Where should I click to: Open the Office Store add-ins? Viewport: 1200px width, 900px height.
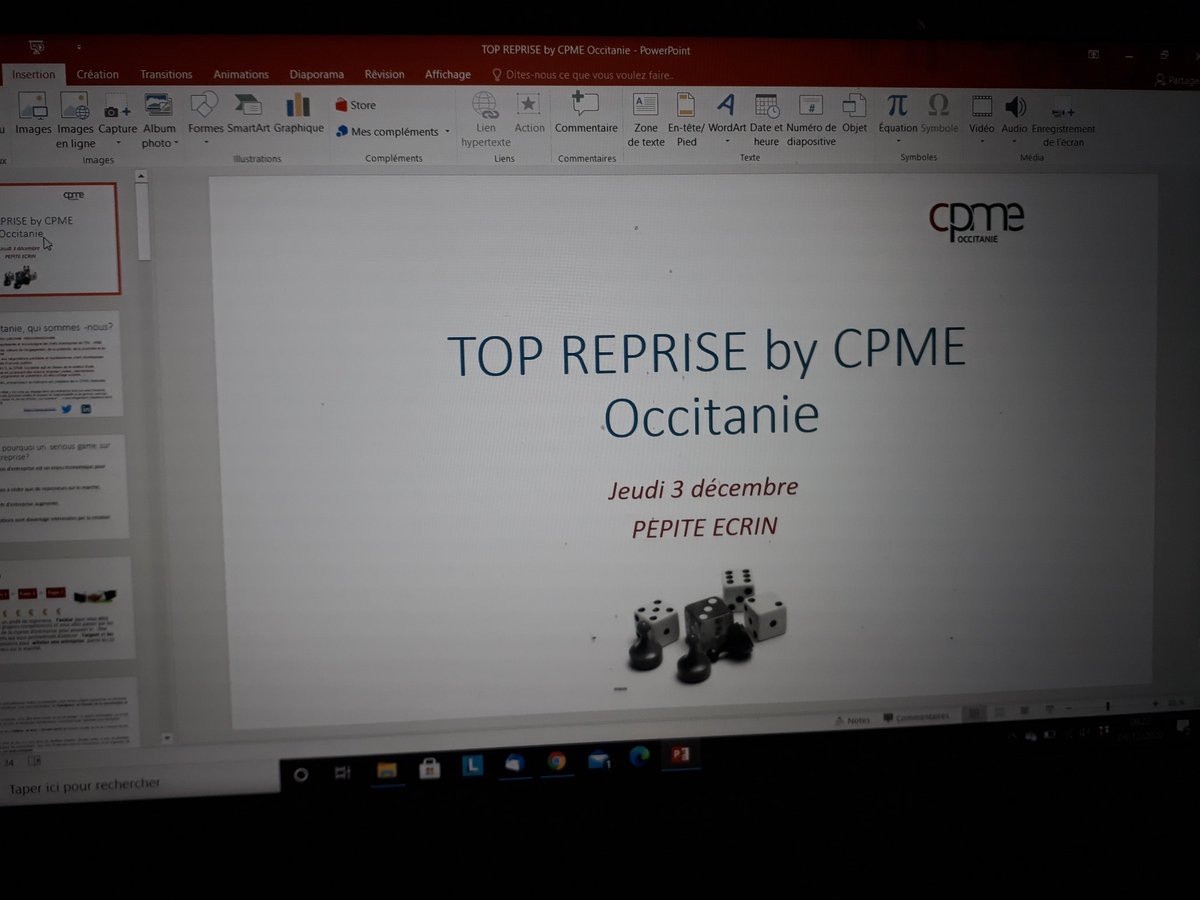[355, 105]
